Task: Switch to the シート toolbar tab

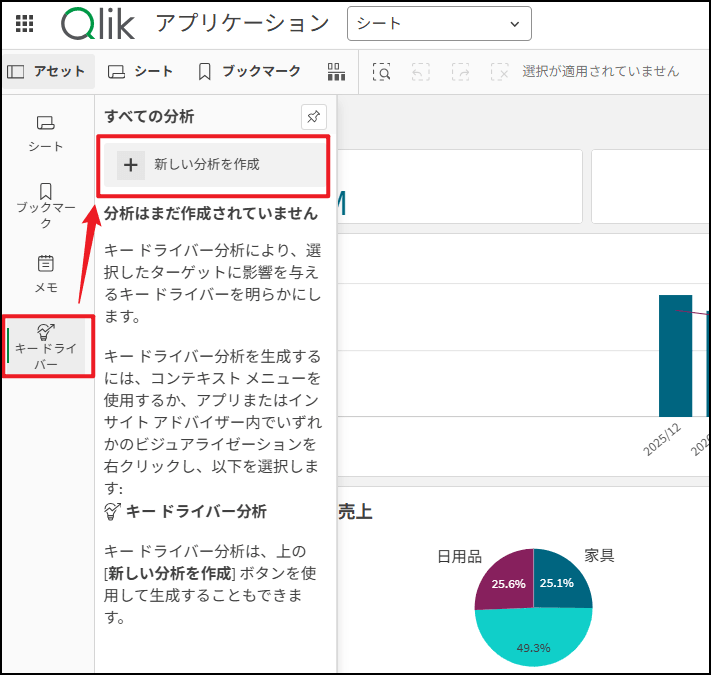Action: [141, 71]
